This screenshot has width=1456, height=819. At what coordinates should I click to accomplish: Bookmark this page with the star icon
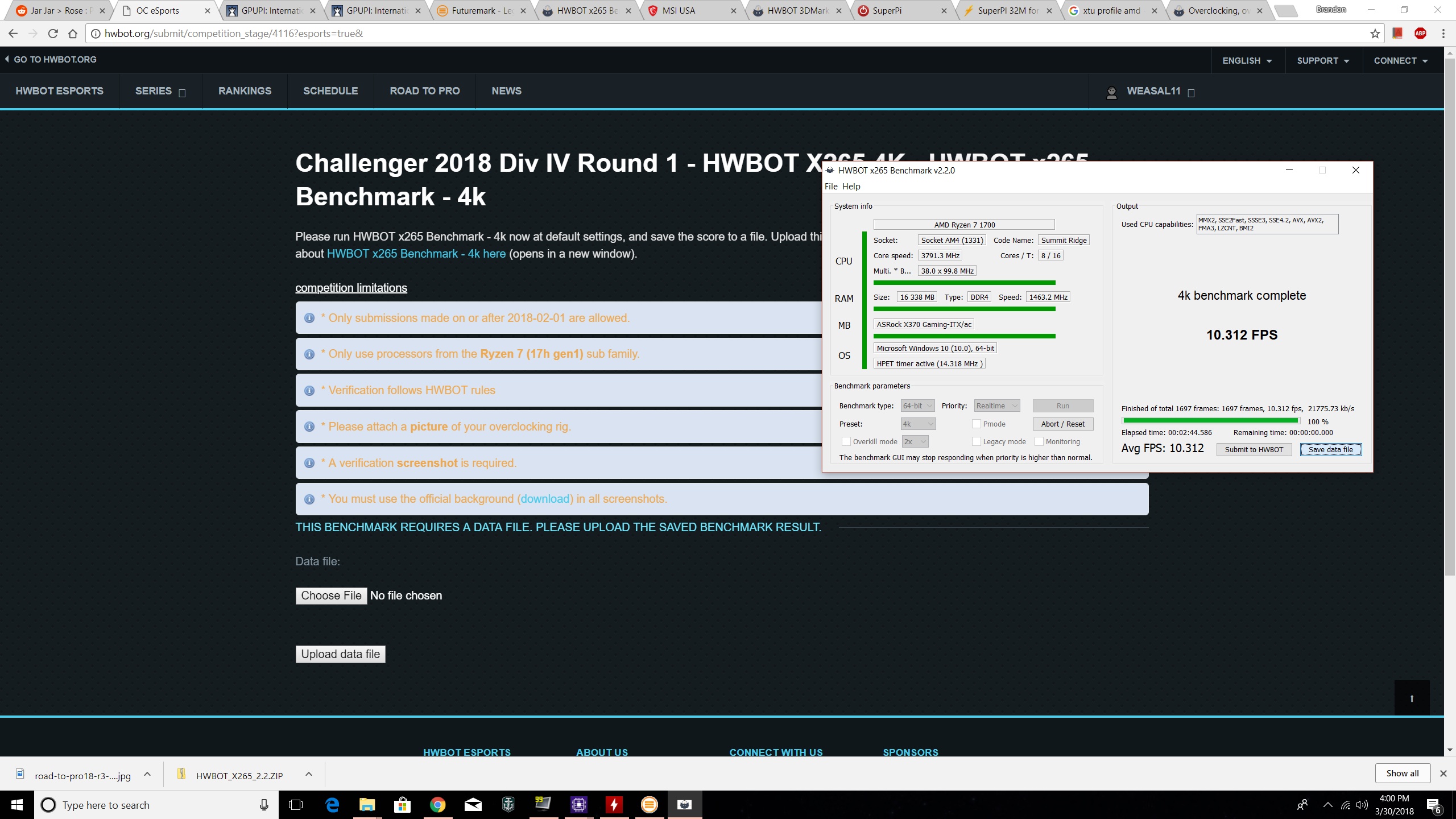click(x=1375, y=34)
